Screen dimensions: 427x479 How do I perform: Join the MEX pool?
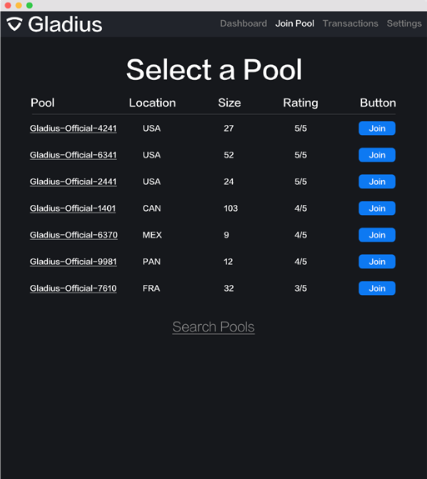[377, 235]
